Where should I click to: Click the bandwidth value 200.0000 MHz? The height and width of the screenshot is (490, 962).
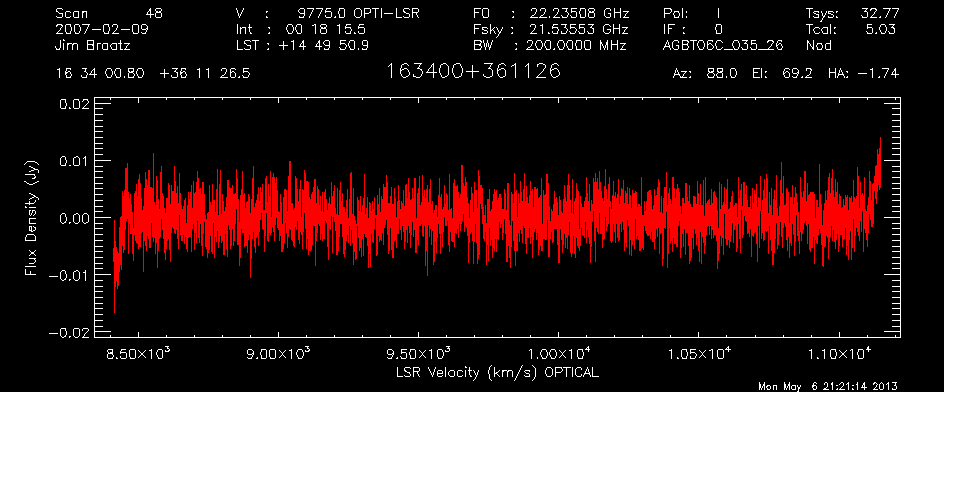click(575, 45)
